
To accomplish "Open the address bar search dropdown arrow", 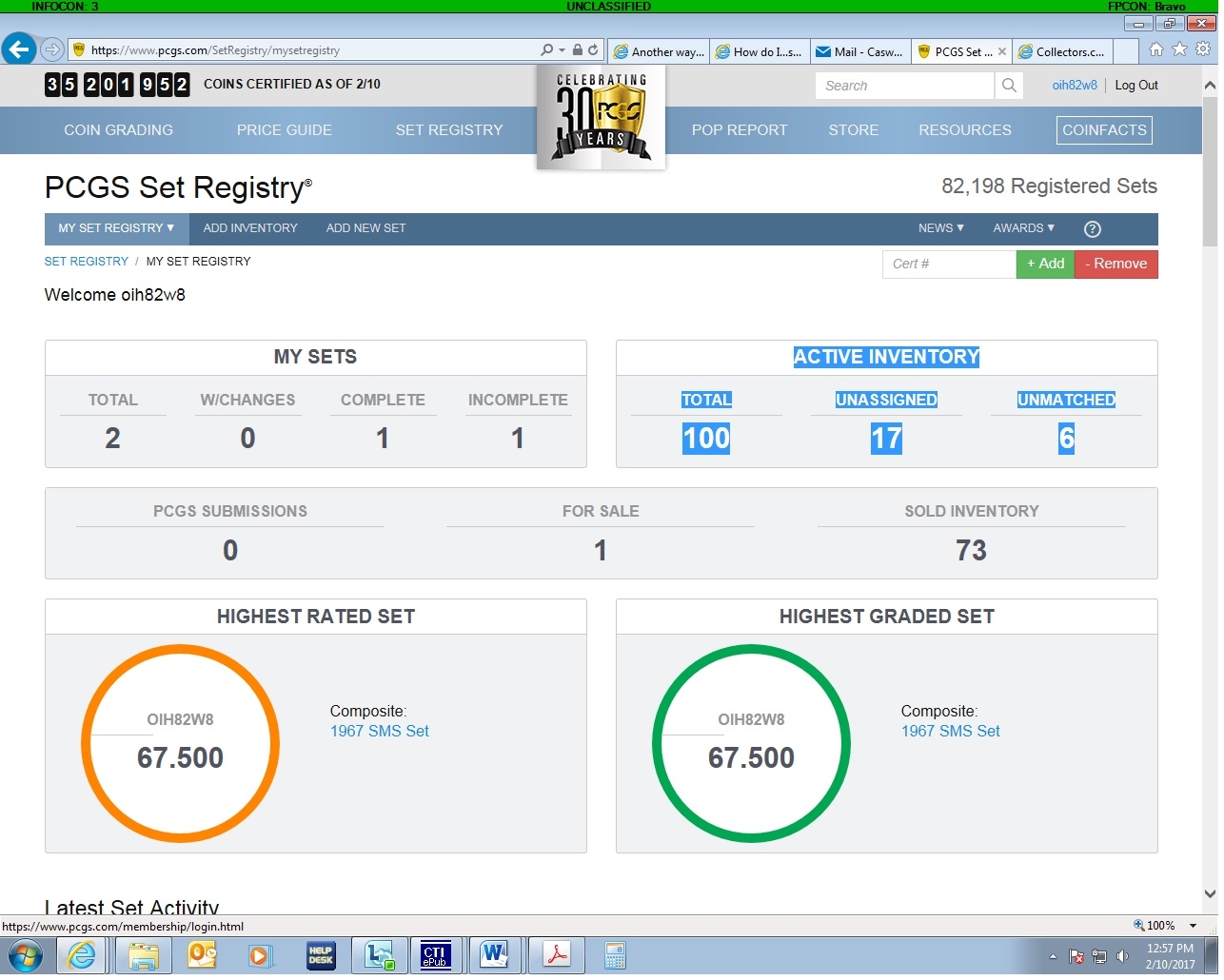I will [562, 49].
